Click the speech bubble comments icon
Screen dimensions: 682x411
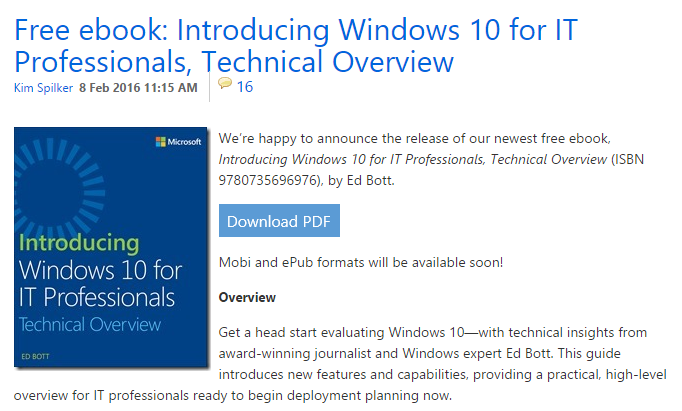pos(225,85)
